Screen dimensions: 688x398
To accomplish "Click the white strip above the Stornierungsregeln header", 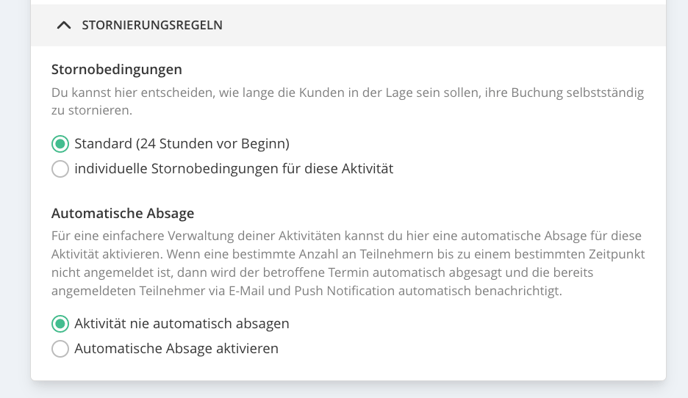I will coord(348,2).
